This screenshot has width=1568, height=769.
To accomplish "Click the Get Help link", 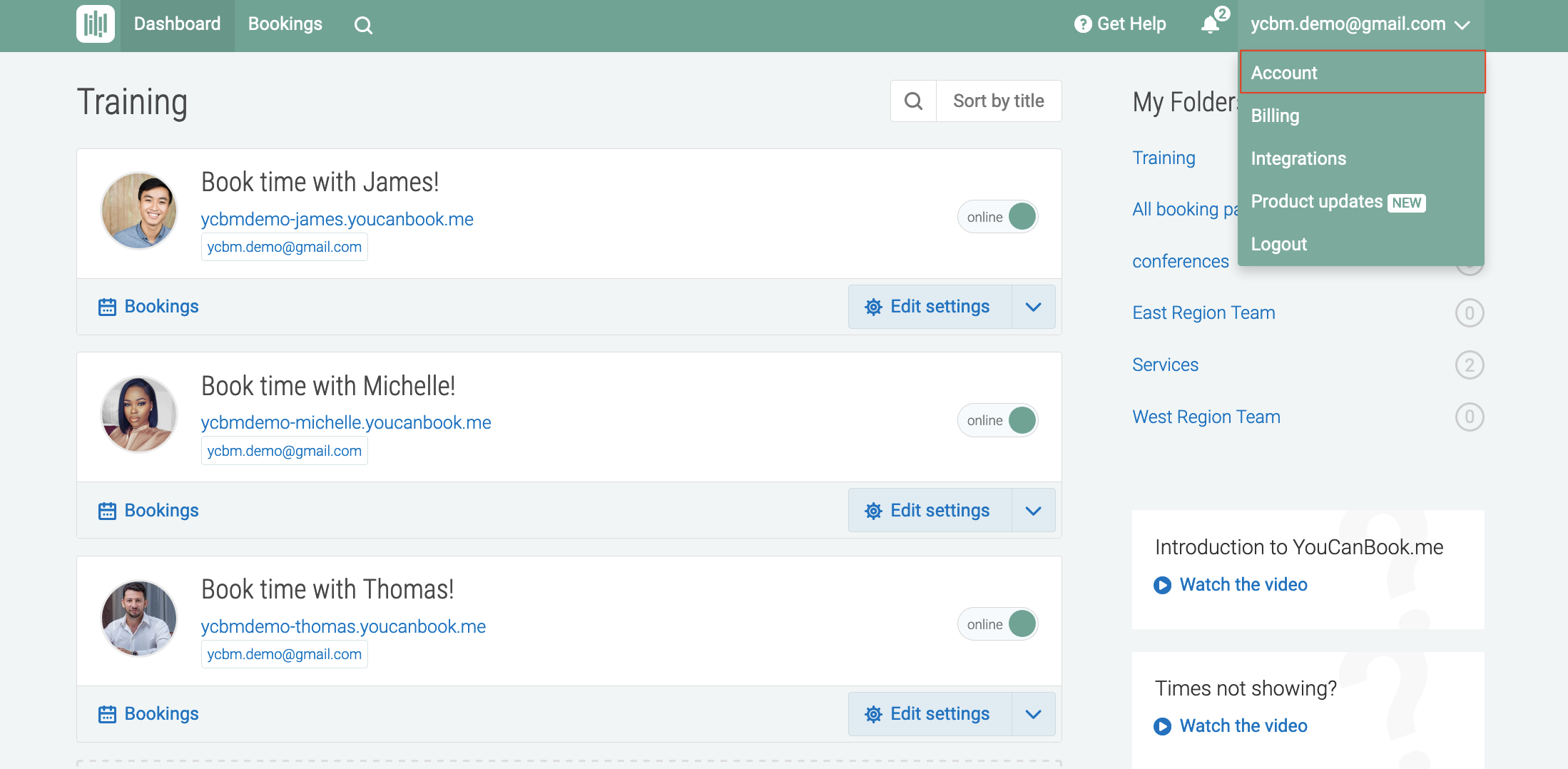I will point(1120,24).
